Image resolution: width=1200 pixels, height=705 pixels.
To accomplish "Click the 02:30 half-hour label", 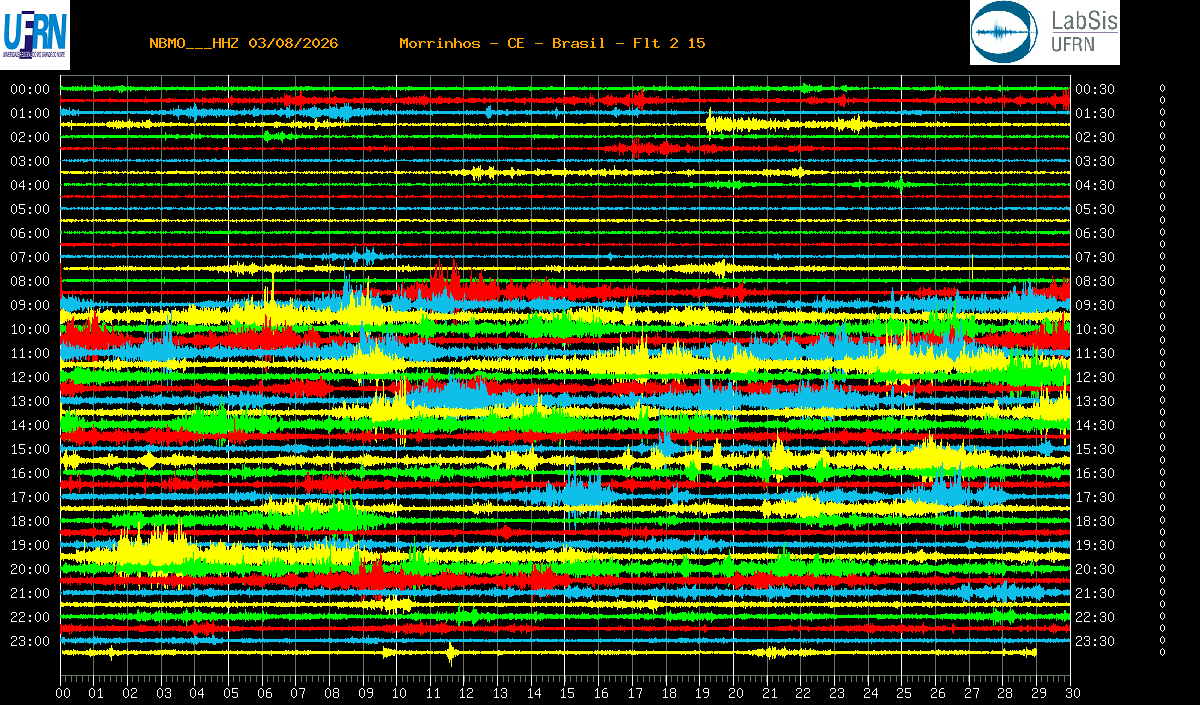I will 1094,137.
